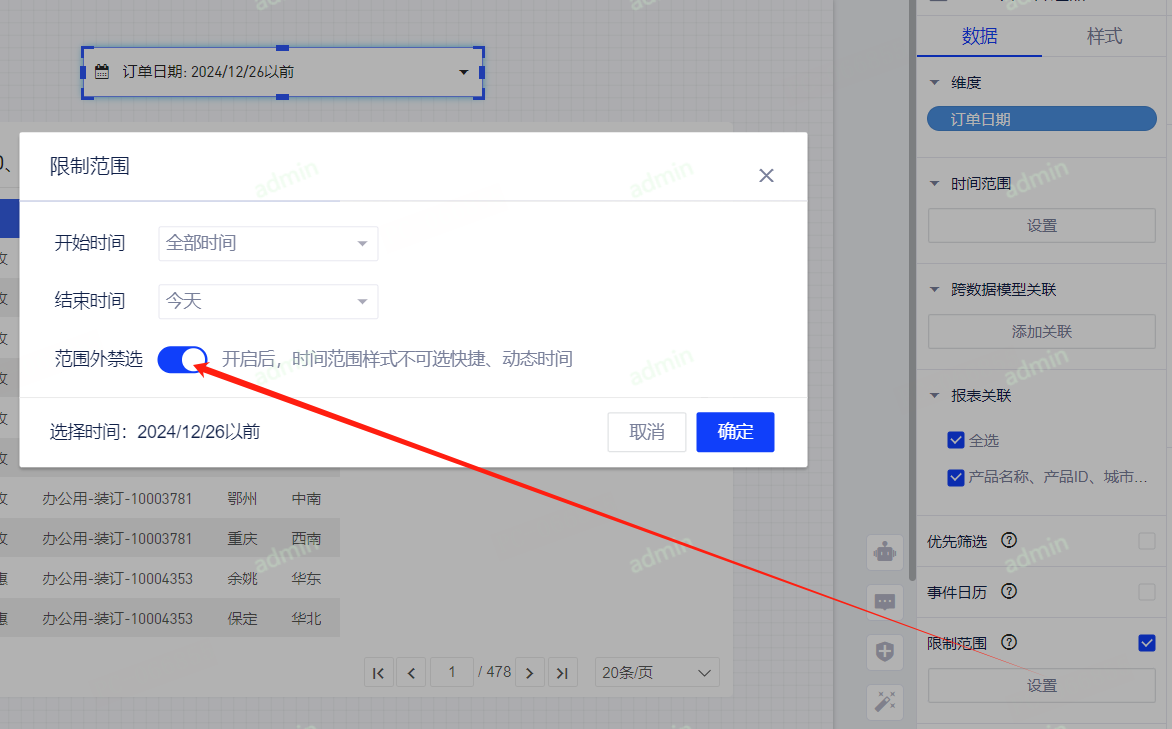This screenshot has width=1172, height=729.
Task: Open the 20条/页 page size dropdown
Action: pyautogui.click(x=657, y=673)
